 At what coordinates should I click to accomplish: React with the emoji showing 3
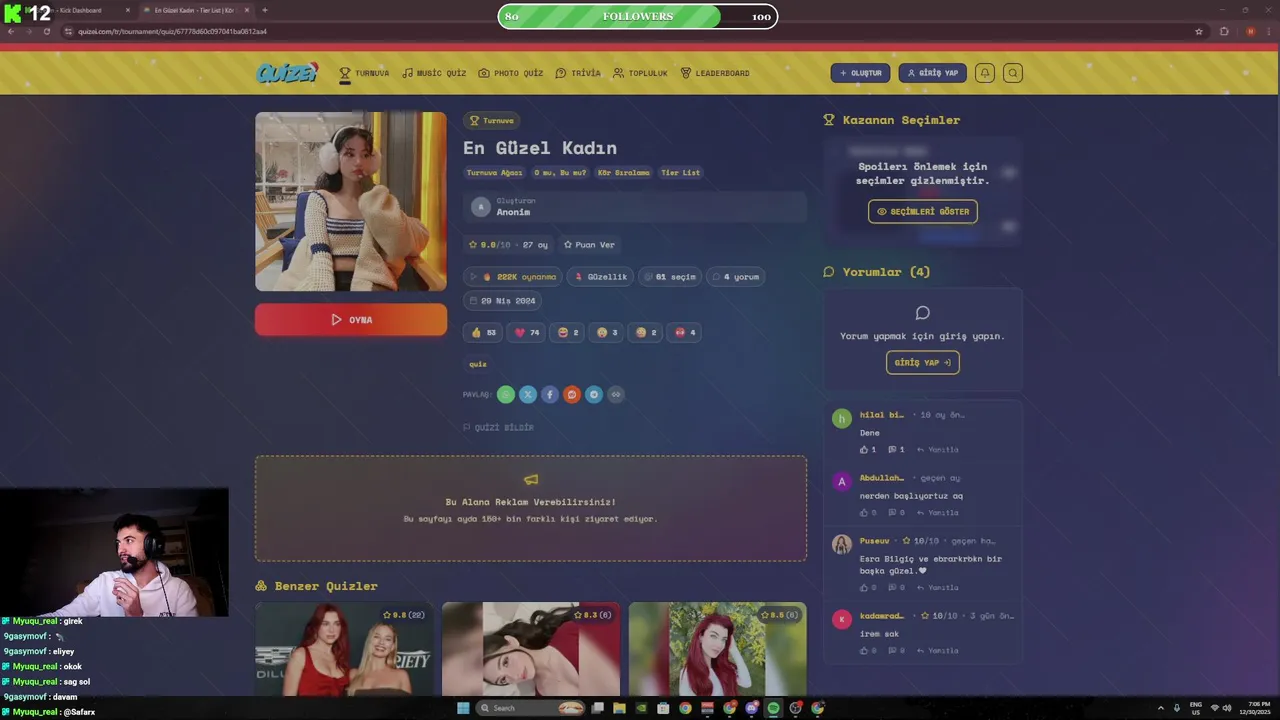[608, 332]
